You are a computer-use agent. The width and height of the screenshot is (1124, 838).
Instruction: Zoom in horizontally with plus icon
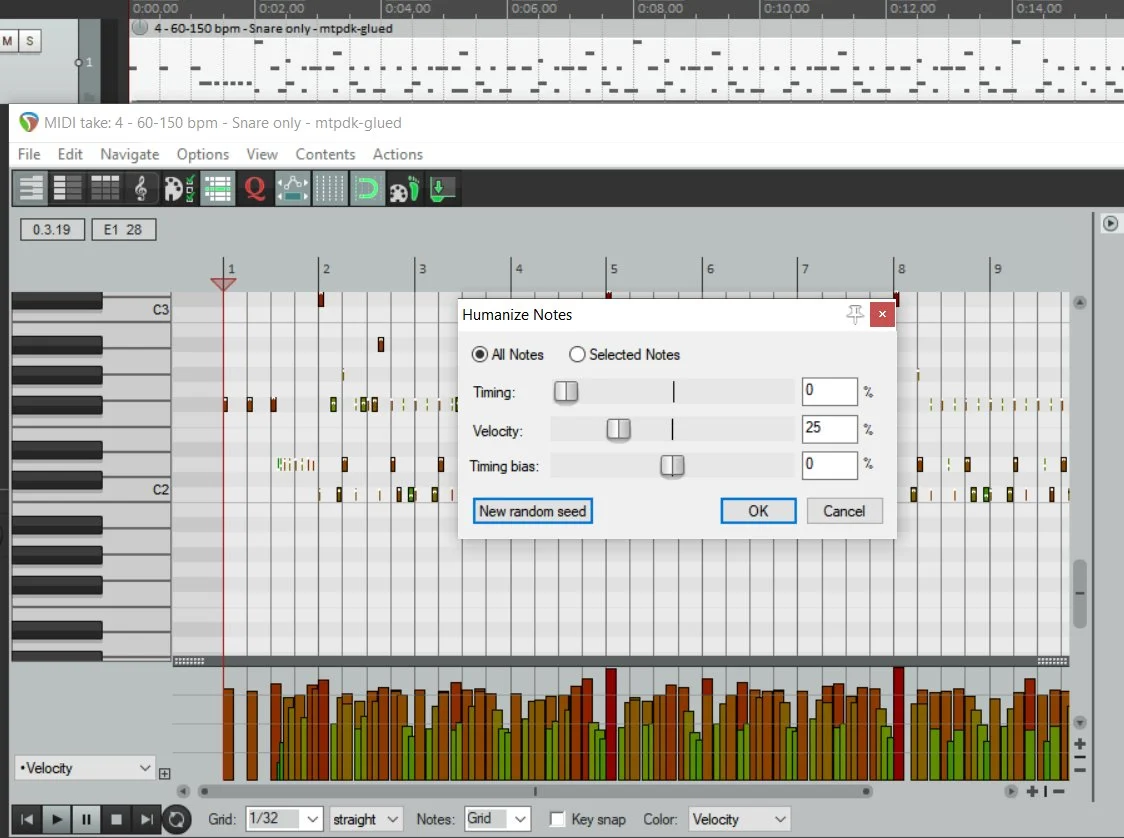tap(1032, 791)
